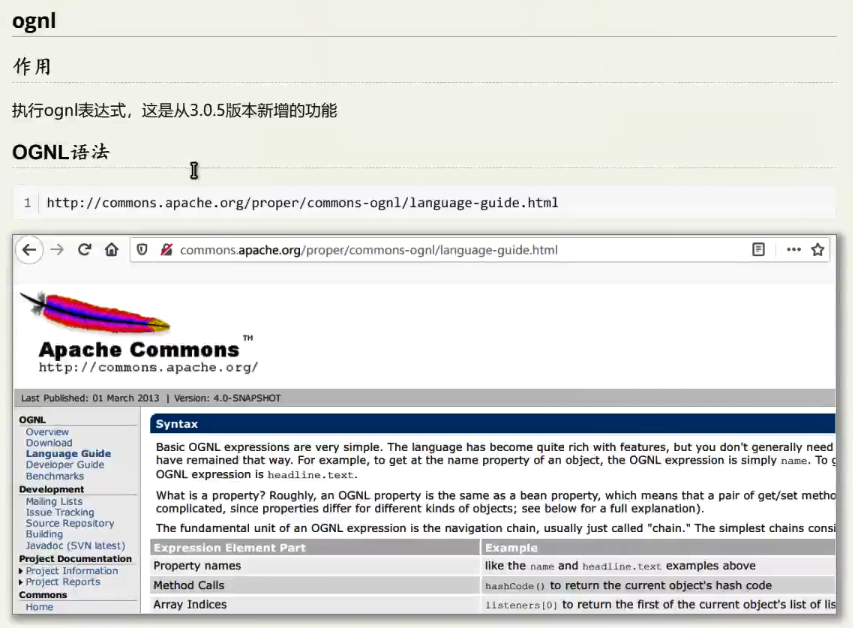Open the Building link
The width and height of the screenshot is (853, 628).
44,534
